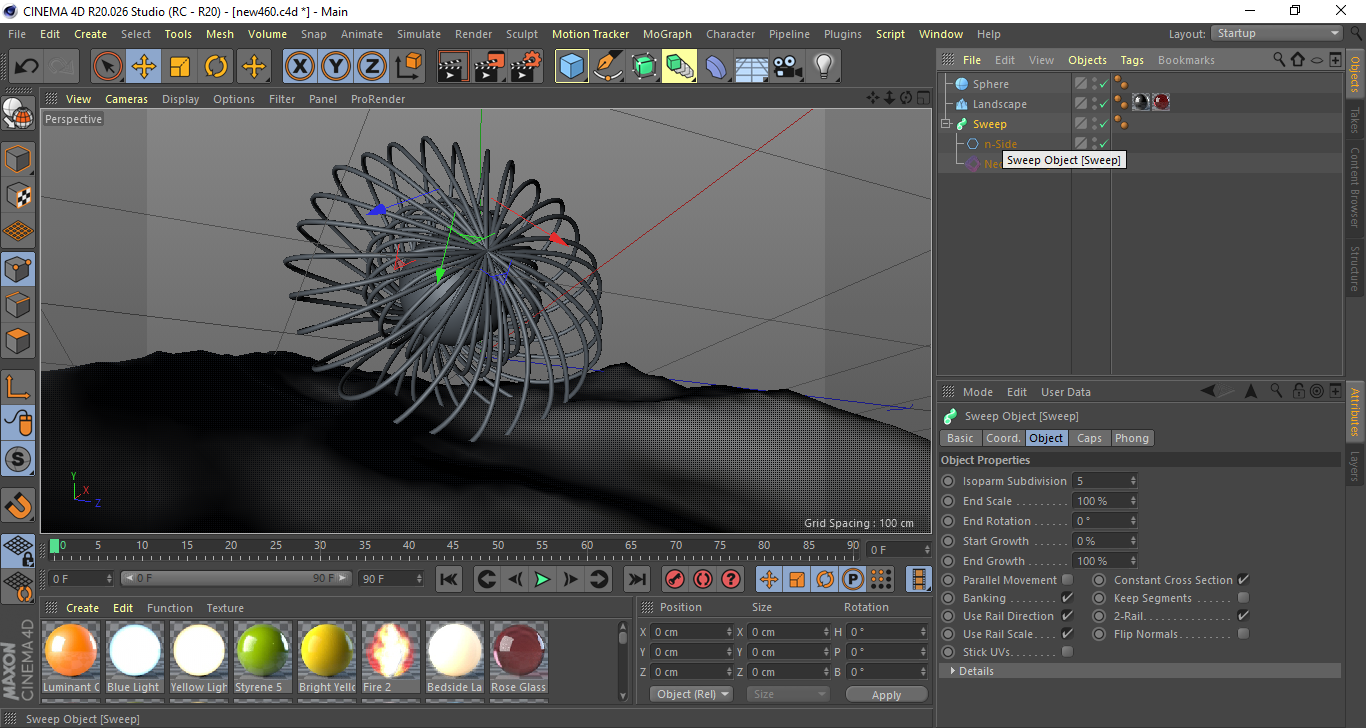Screen dimensions: 1366x728
Task: Open Edit Render Settings icon
Action: (526, 67)
